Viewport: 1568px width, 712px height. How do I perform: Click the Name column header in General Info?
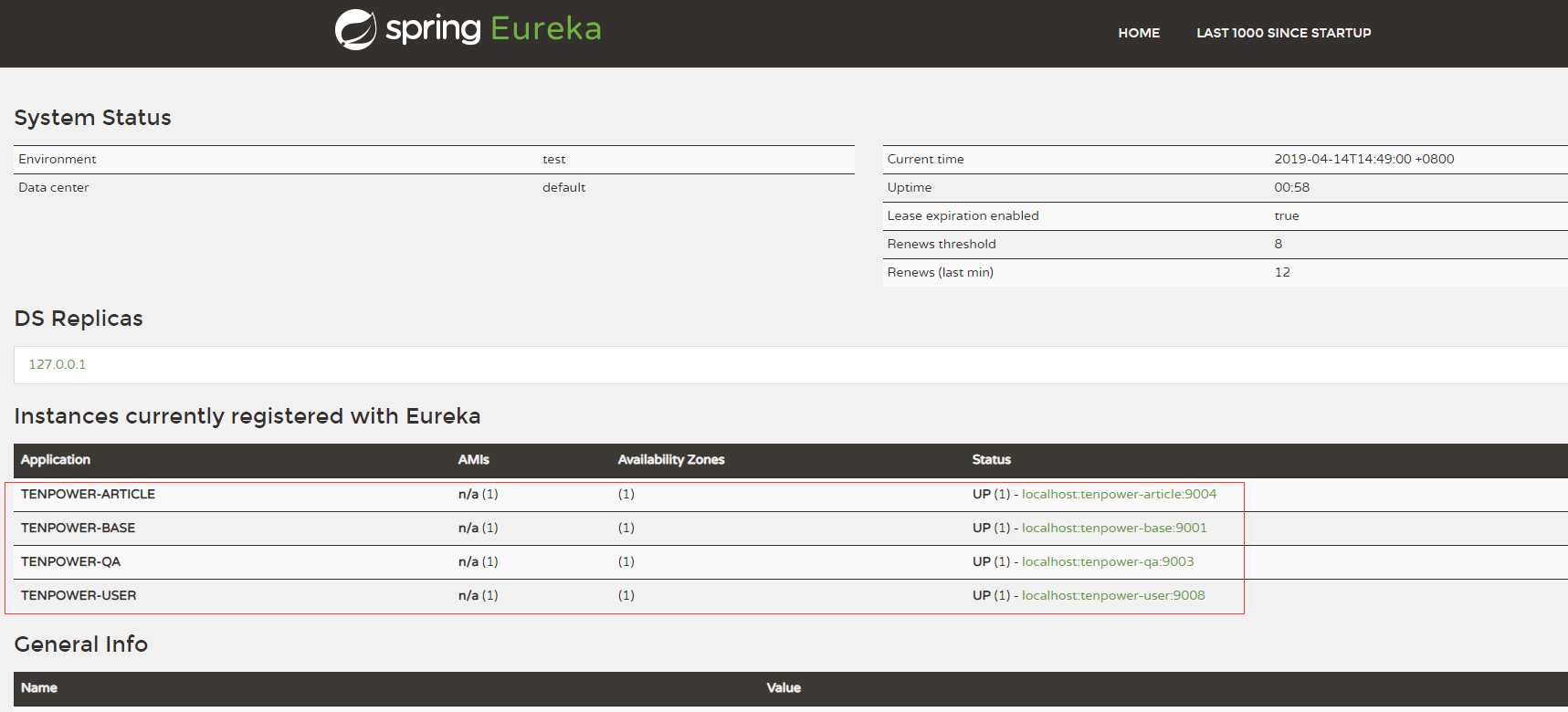39,688
